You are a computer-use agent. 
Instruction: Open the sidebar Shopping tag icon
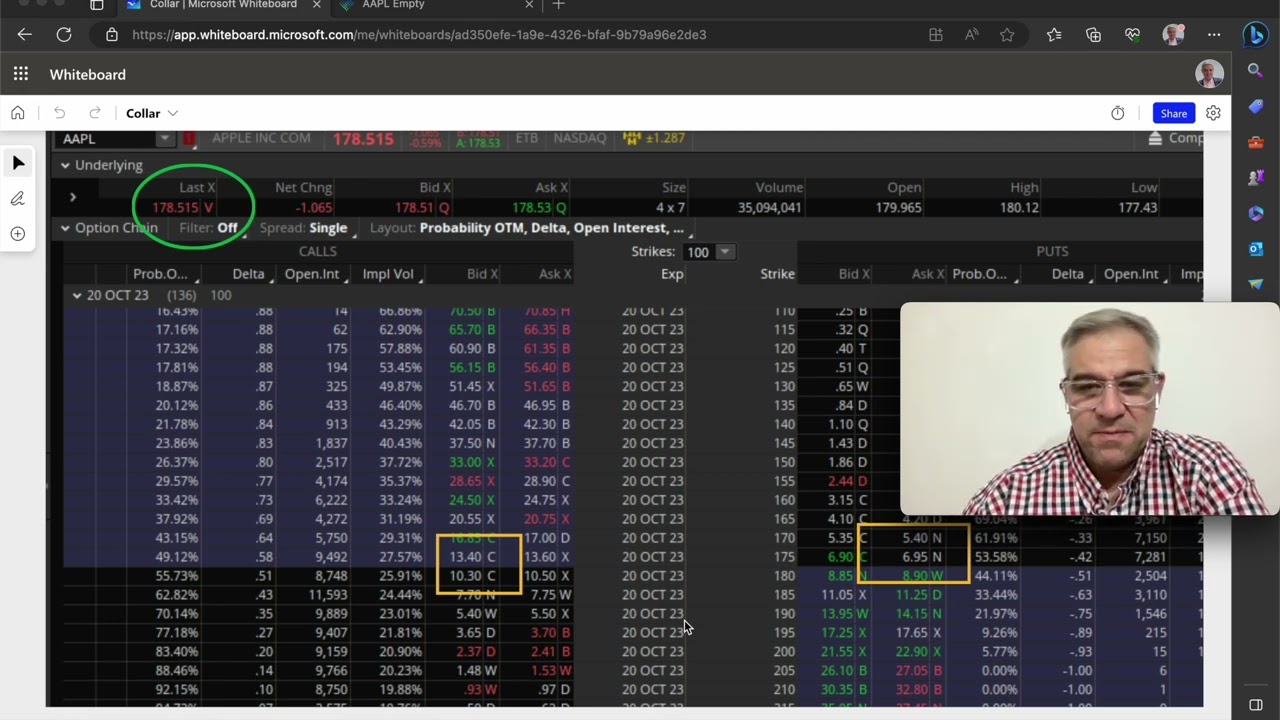click(1256, 107)
